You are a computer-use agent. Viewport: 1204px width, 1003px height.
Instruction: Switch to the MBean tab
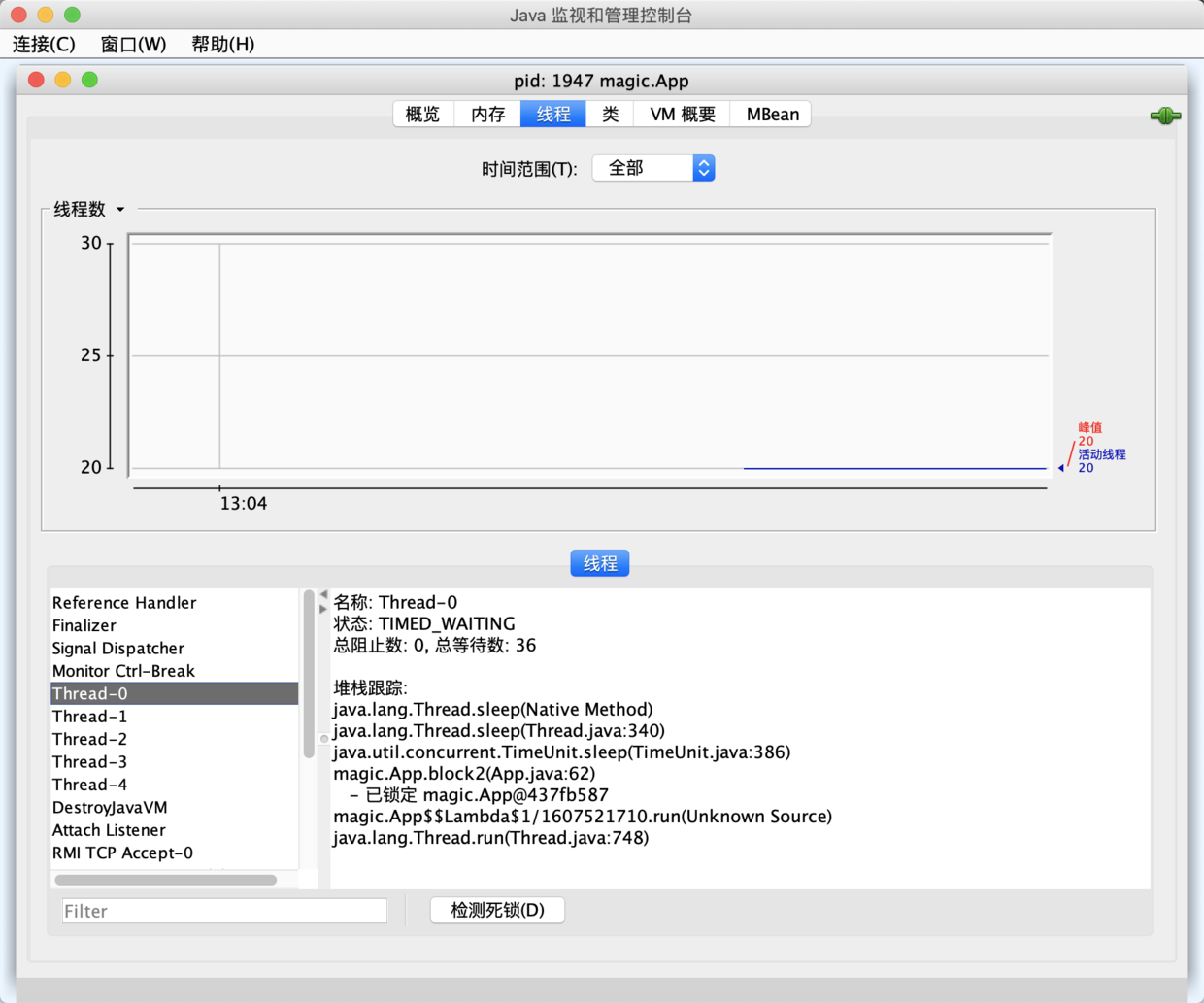pos(772,114)
